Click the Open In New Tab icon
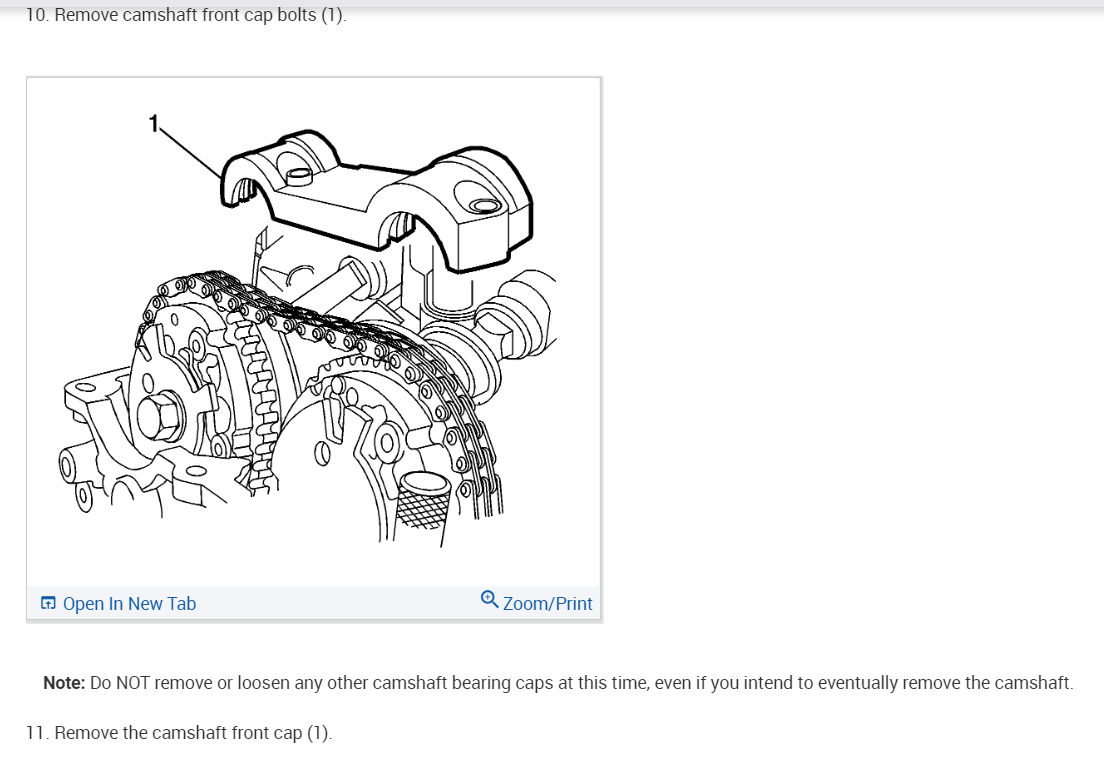Image resolution: width=1104 pixels, height=757 pixels. (48, 603)
